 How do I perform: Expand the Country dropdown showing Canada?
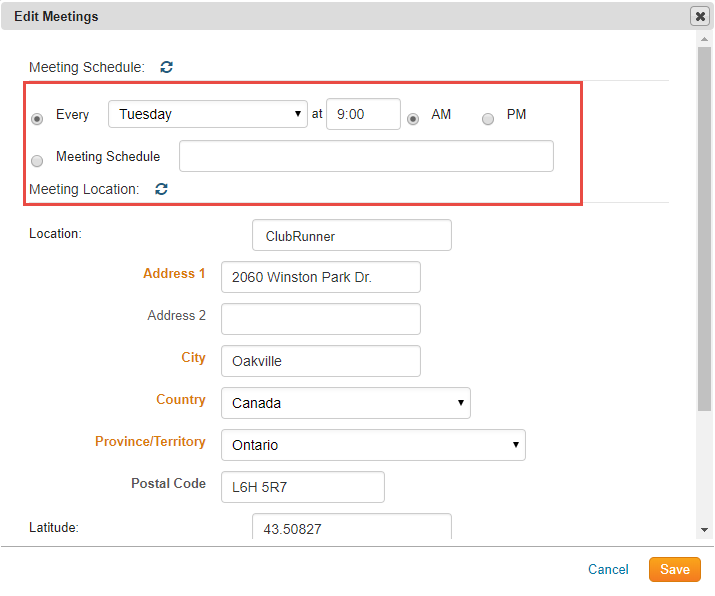(x=345, y=403)
